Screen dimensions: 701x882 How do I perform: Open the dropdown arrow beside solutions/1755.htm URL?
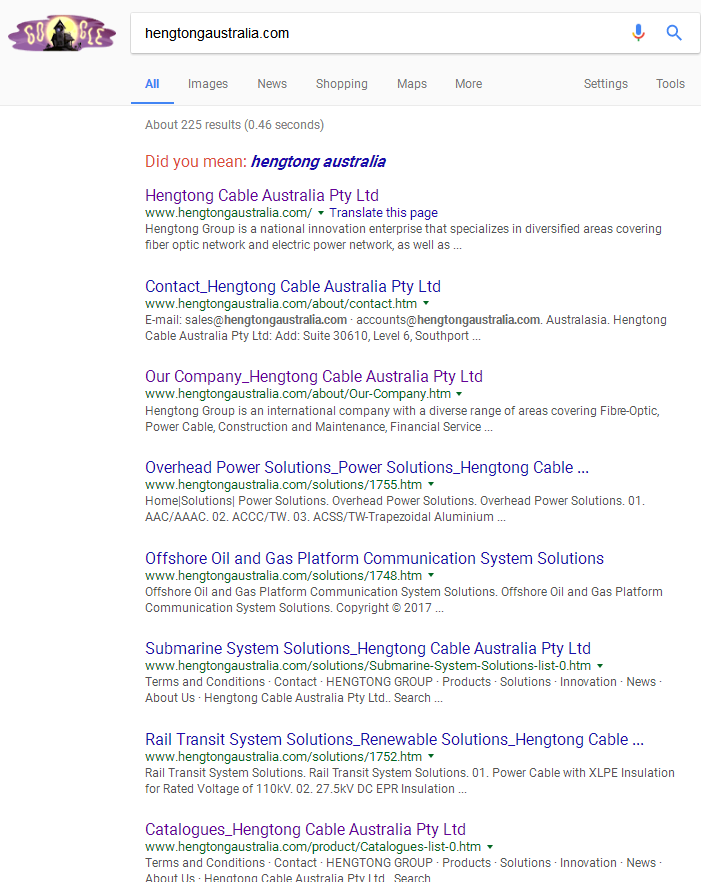coord(431,484)
